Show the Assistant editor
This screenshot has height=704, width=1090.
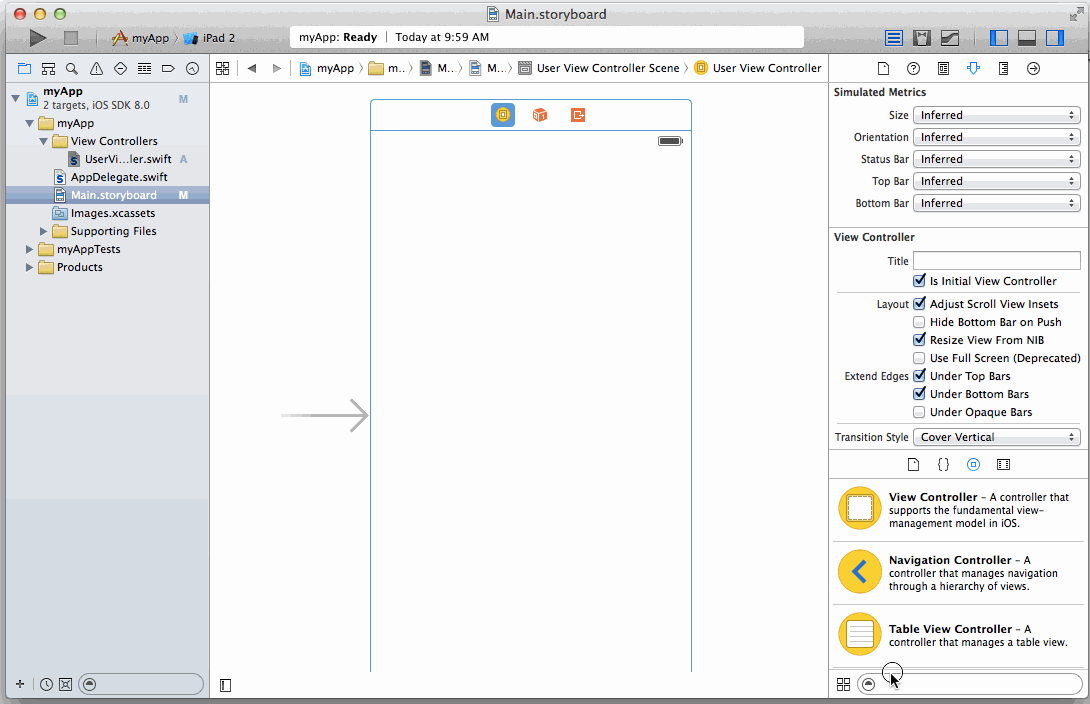click(x=922, y=38)
